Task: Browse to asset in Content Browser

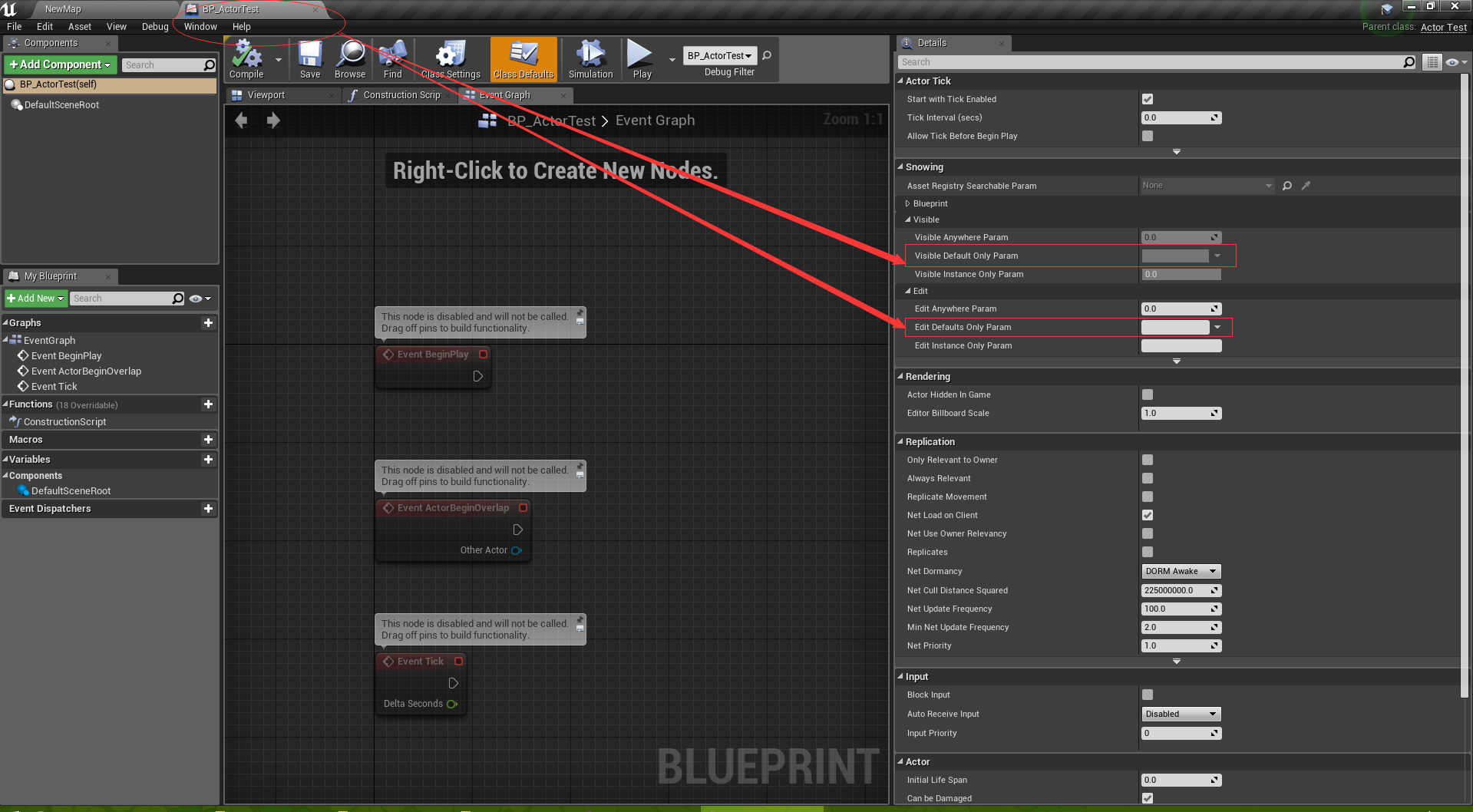Action: tap(350, 59)
